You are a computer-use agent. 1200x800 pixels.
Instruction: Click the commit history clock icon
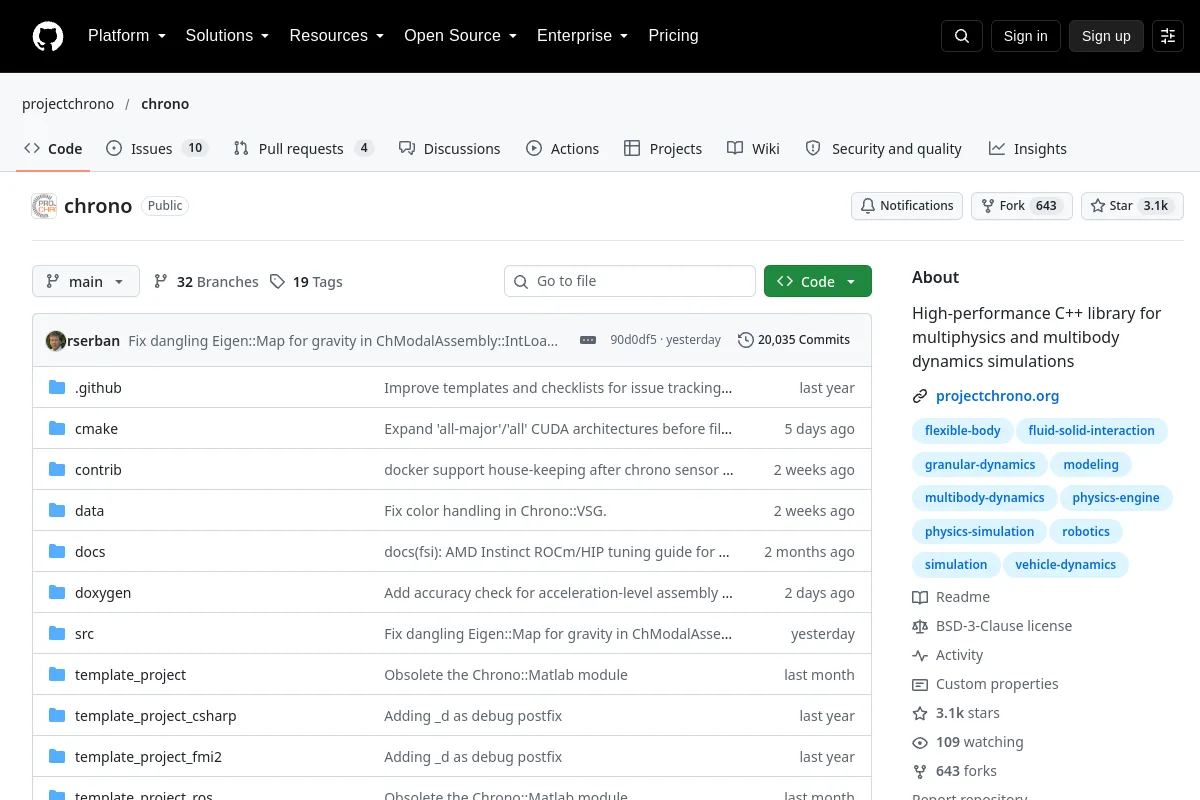click(746, 340)
